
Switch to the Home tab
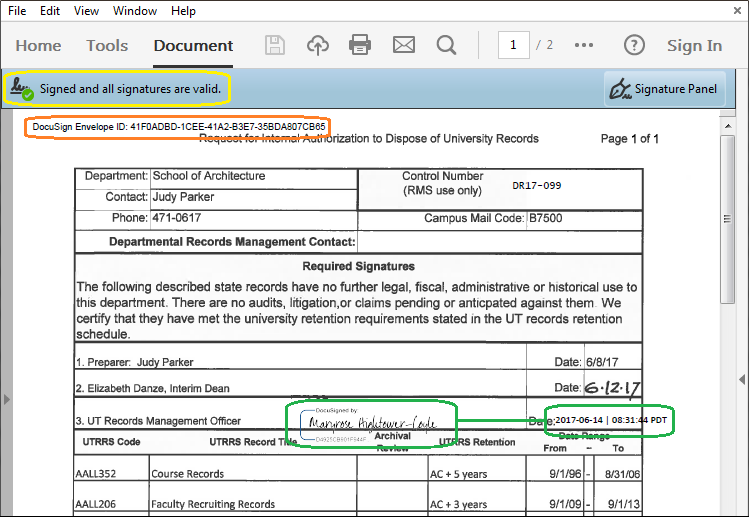pyautogui.click(x=38, y=45)
